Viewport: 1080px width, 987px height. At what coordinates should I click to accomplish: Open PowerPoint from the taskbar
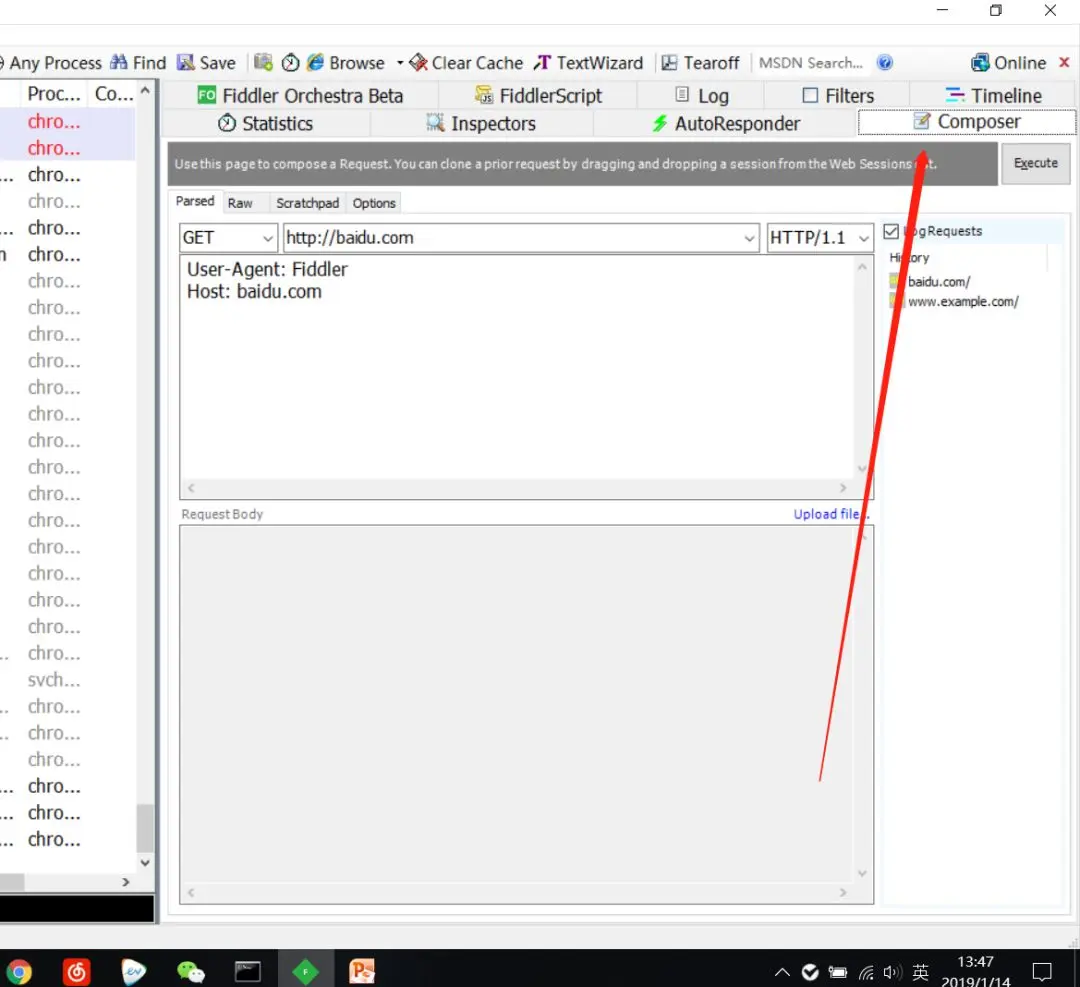[x=362, y=972]
